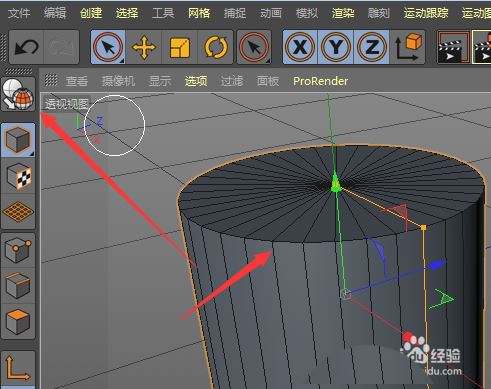491x389 pixels.
Task: Click the greyed-out Redo icon
Action: point(61,47)
